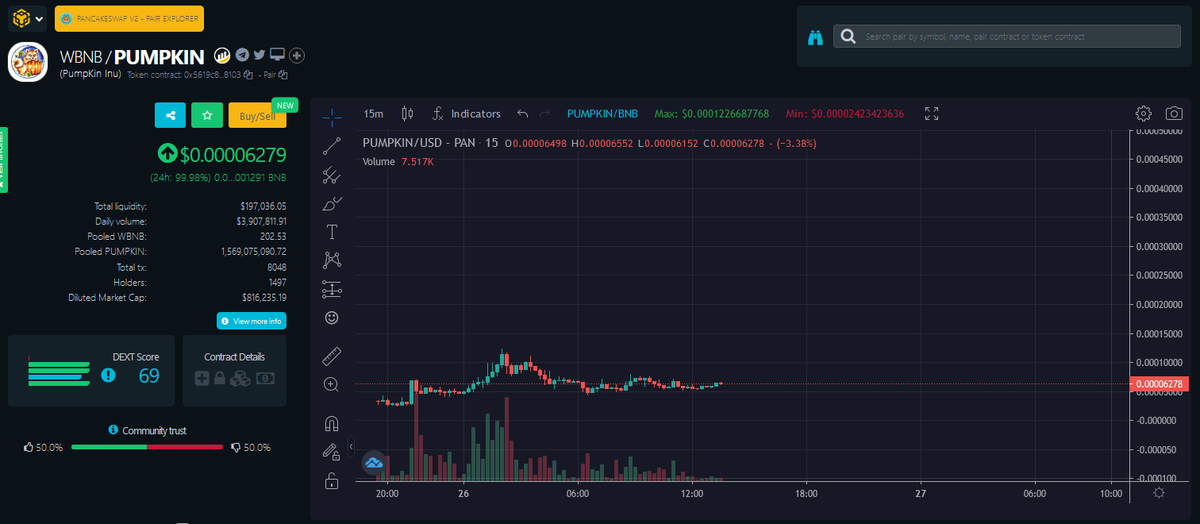Open the Indicators menu
The height and width of the screenshot is (524, 1200).
click(x=466, y=114)
